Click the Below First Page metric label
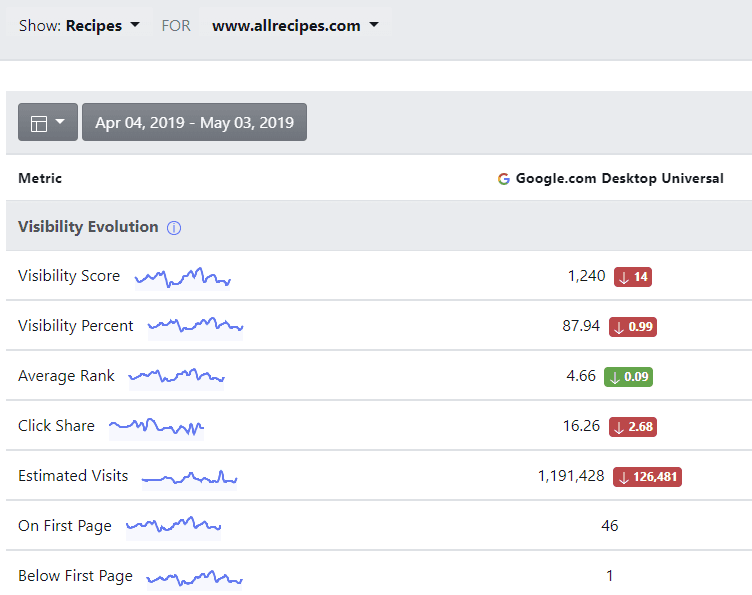Screen dimensions: 752x595 point(75,576)
